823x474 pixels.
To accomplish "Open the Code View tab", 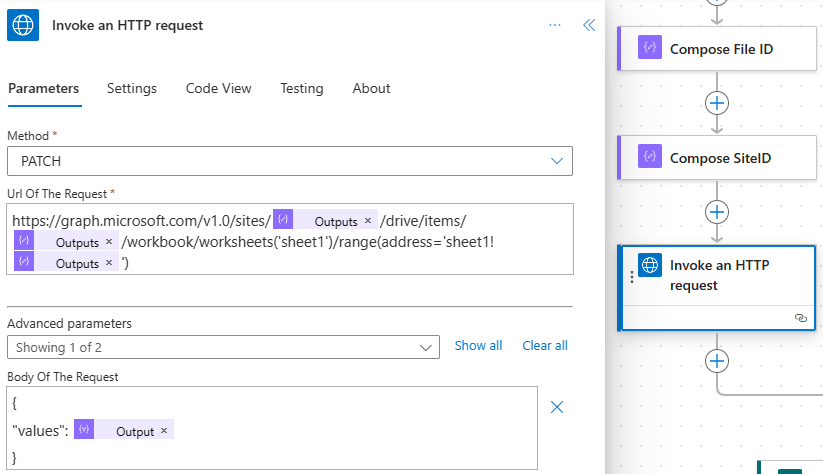I will point(218,88).
